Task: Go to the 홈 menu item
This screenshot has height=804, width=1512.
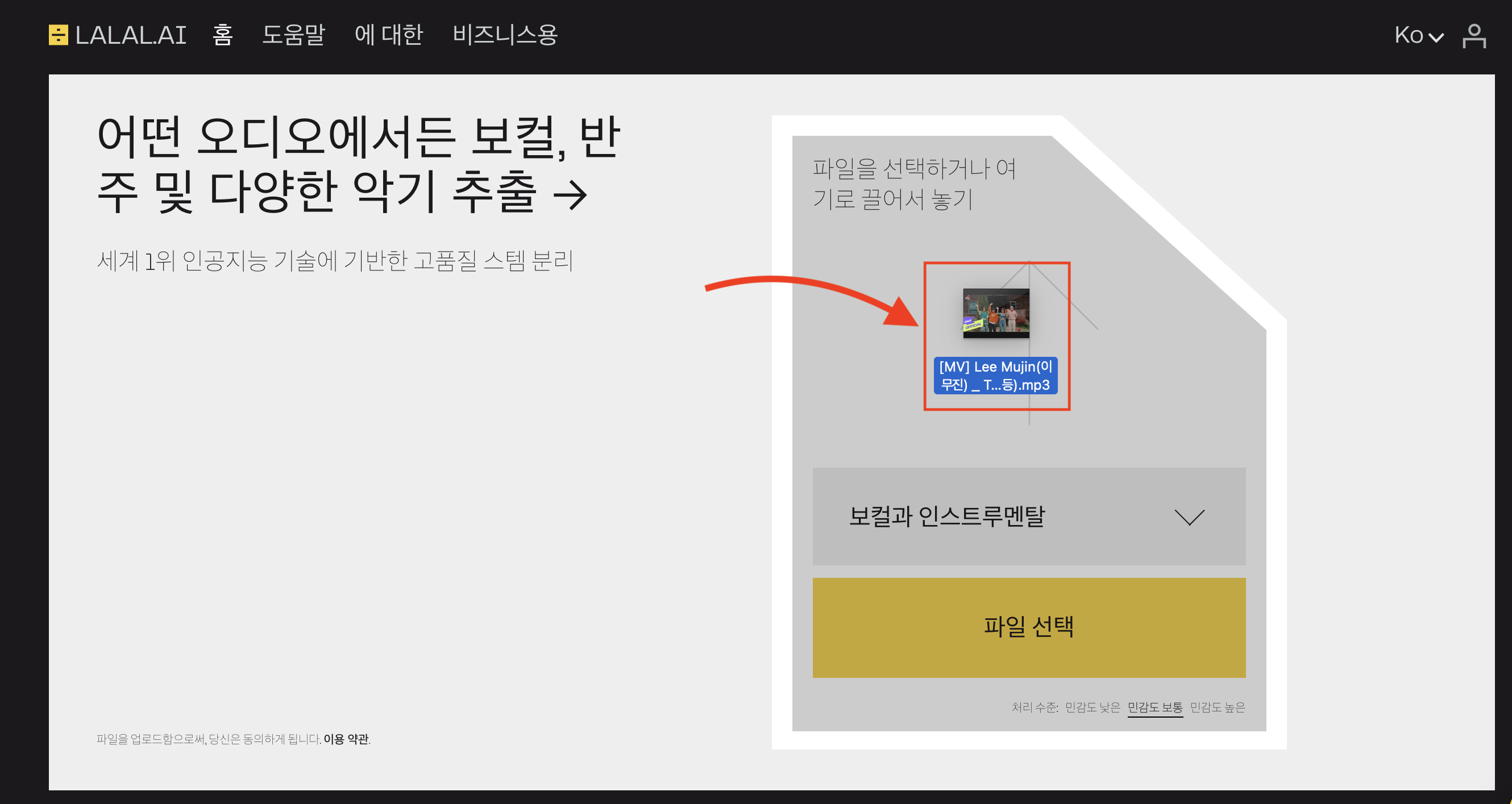Action: coord(222,35)
